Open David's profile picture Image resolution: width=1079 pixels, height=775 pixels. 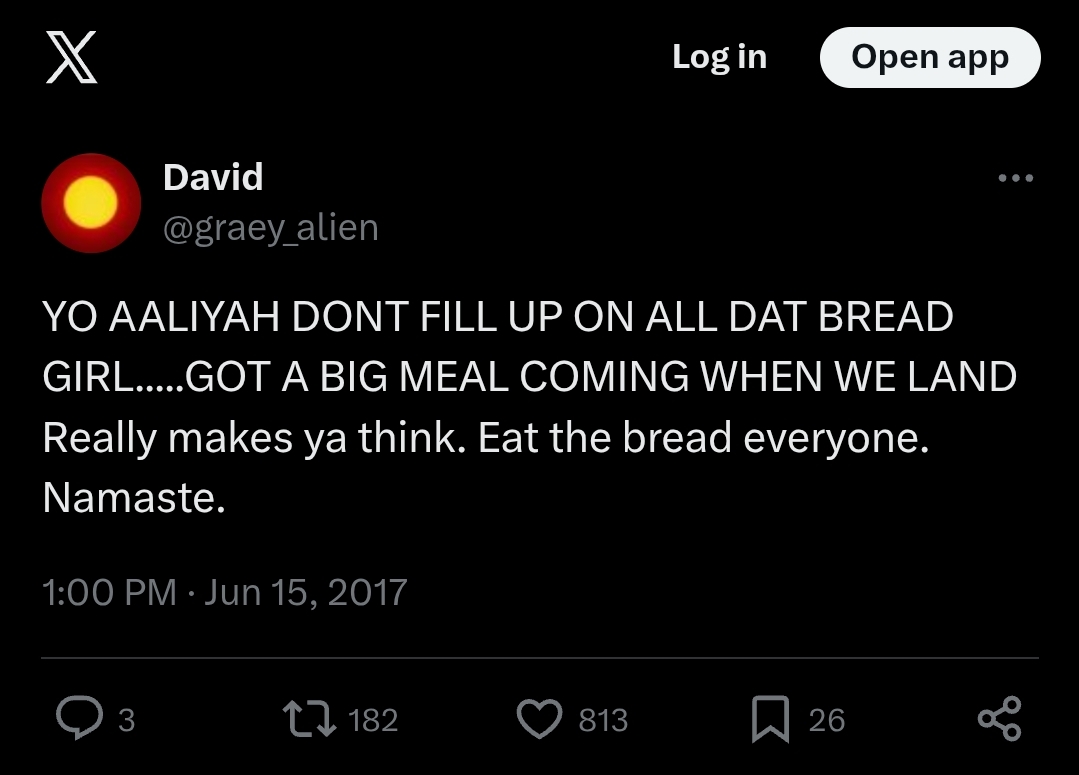pyautogui.click(x=91, y=203)
